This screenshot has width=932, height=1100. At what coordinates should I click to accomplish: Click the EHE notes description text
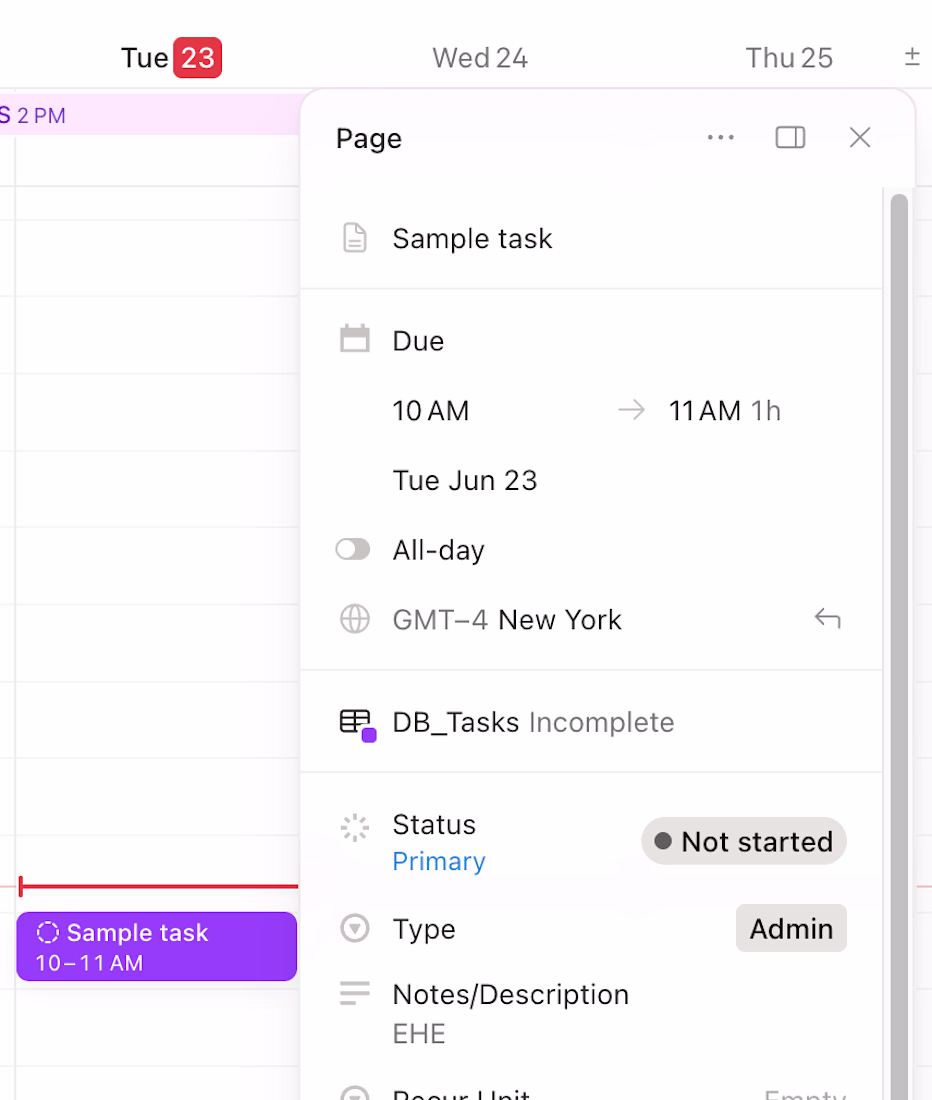pos(419,1033)
